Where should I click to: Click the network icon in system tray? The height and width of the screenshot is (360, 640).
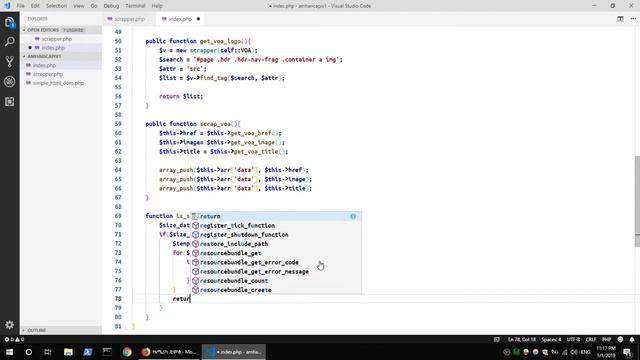point(565,352)
